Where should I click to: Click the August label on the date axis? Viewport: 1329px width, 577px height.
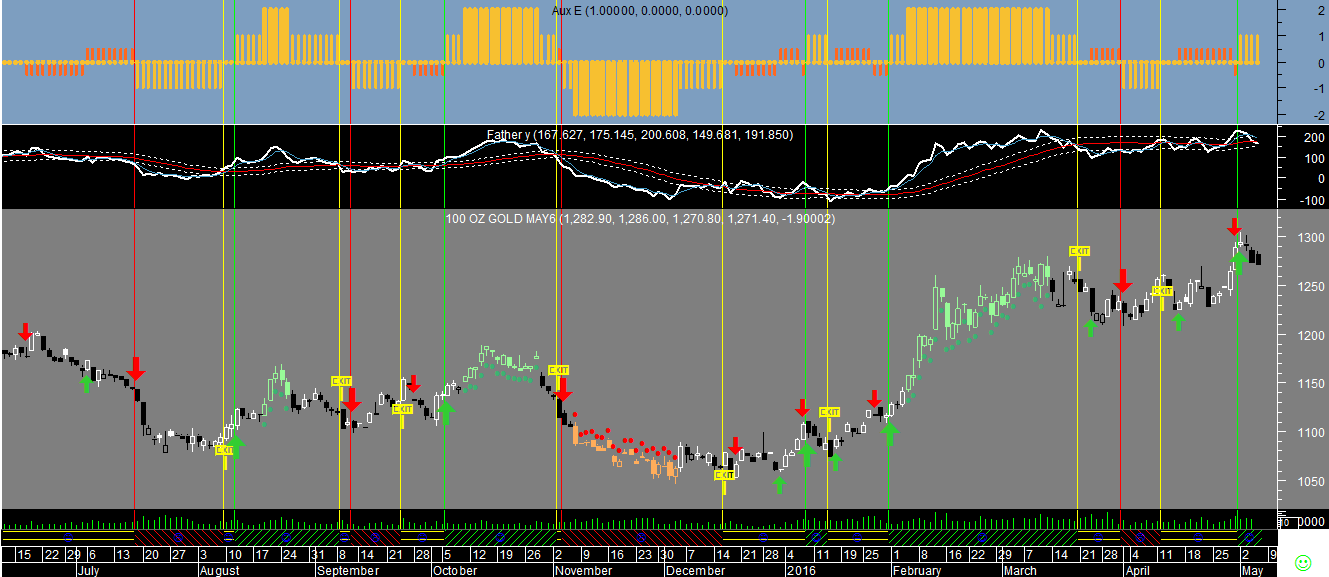tap(220, 571)
